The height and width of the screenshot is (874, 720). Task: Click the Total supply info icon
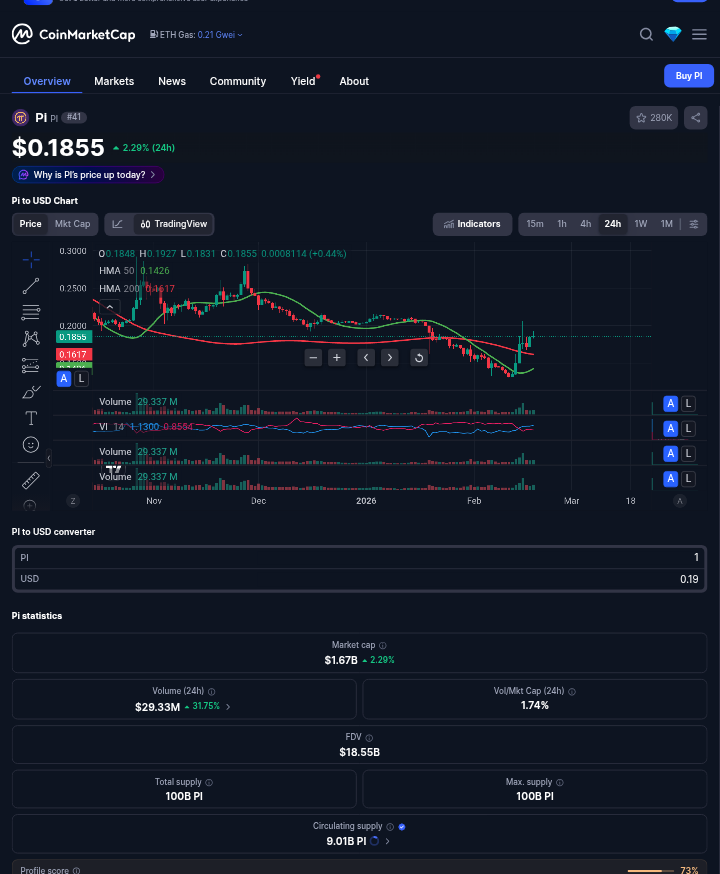(209, 783)
